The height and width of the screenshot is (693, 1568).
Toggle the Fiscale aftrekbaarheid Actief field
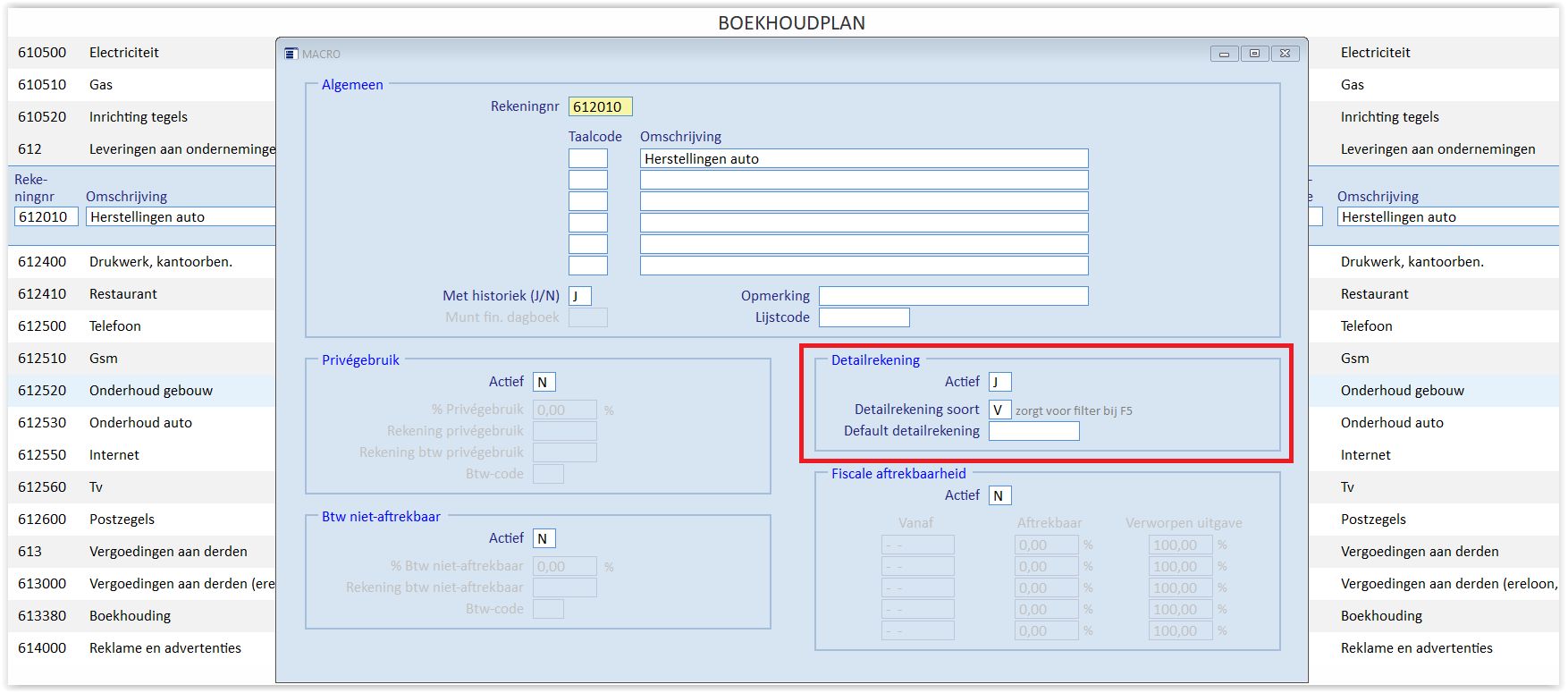(999, 495)
